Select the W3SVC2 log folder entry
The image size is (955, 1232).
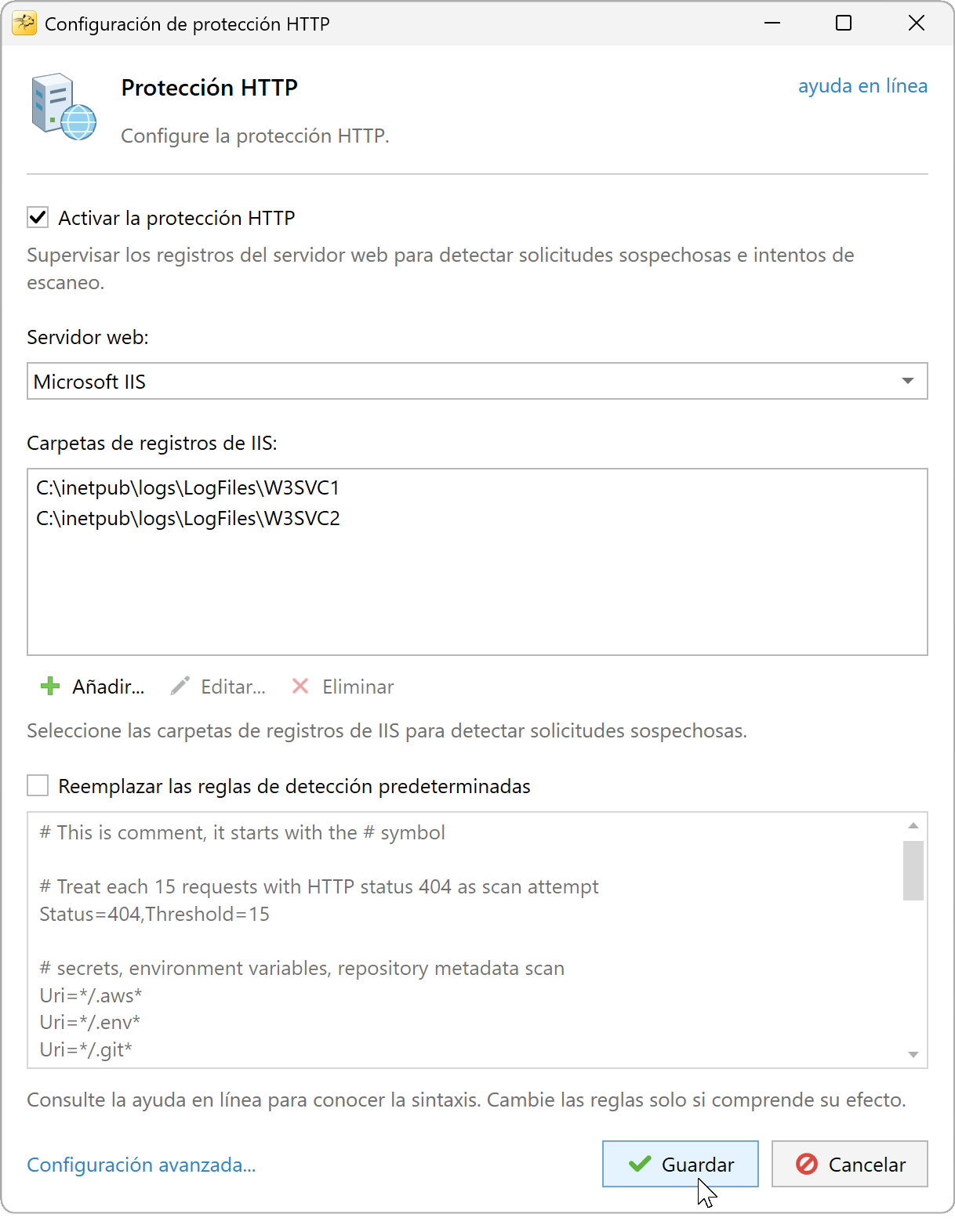188,518
